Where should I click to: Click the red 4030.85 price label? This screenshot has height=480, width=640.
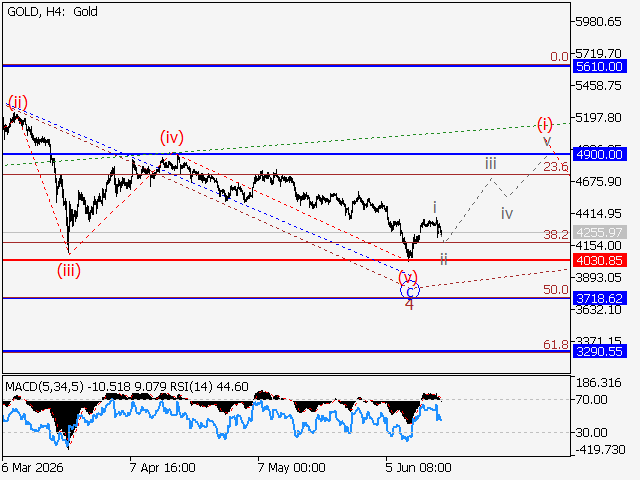click(x=599, y=260)
